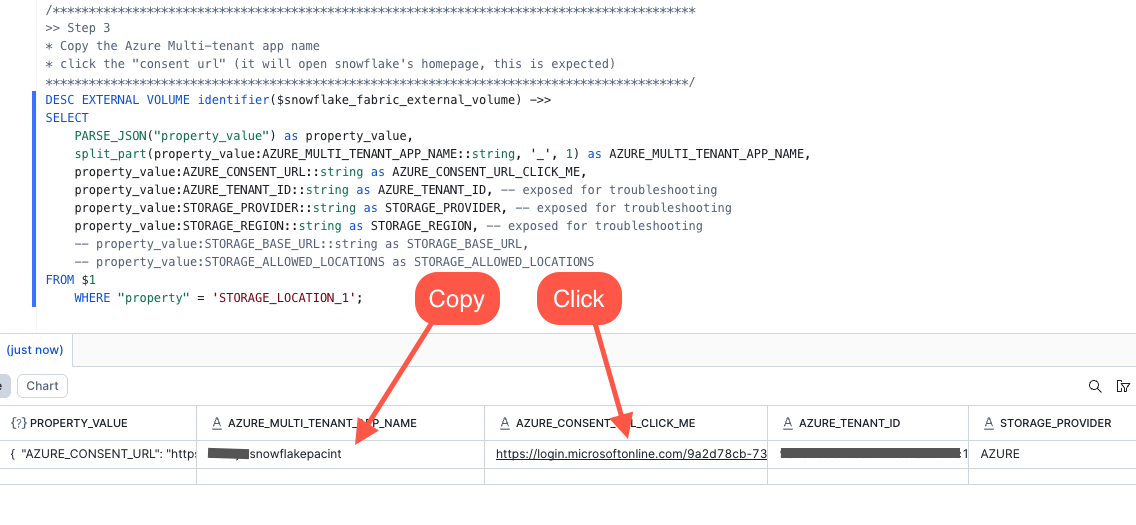Click the STORAGE_PROVIDER column header

tap(1055, 423)
